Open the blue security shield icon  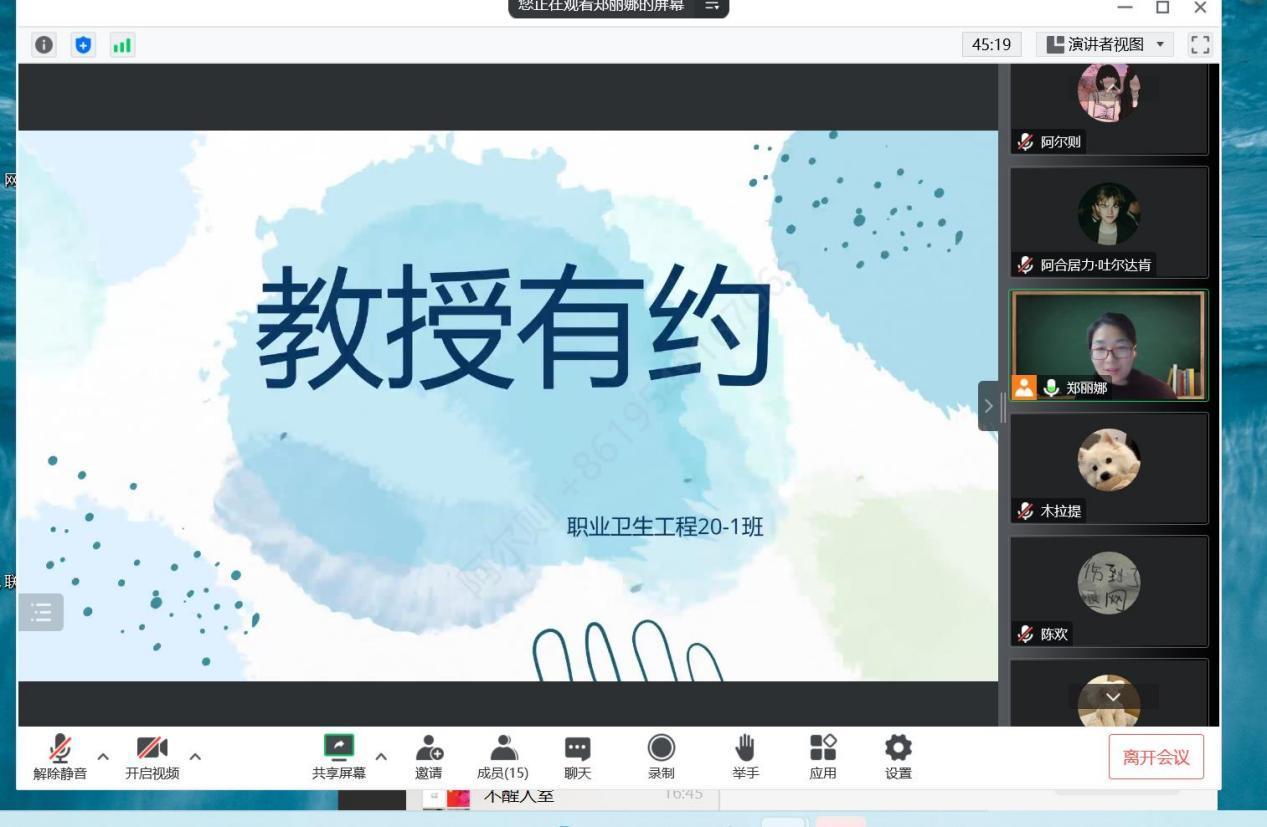coord(83,45)
